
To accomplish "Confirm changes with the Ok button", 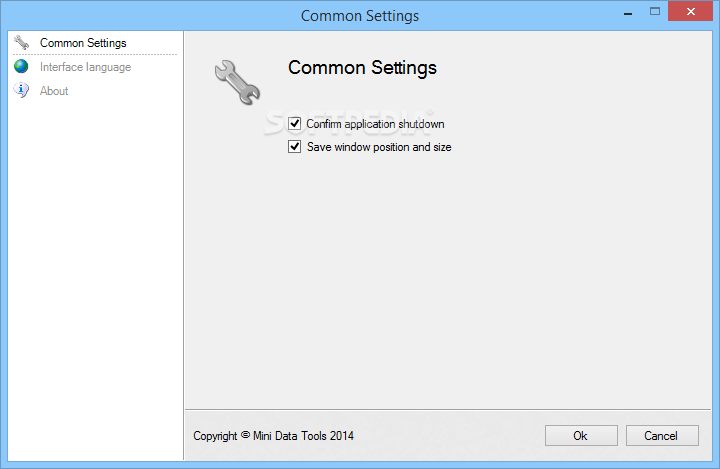I will 581,435.
